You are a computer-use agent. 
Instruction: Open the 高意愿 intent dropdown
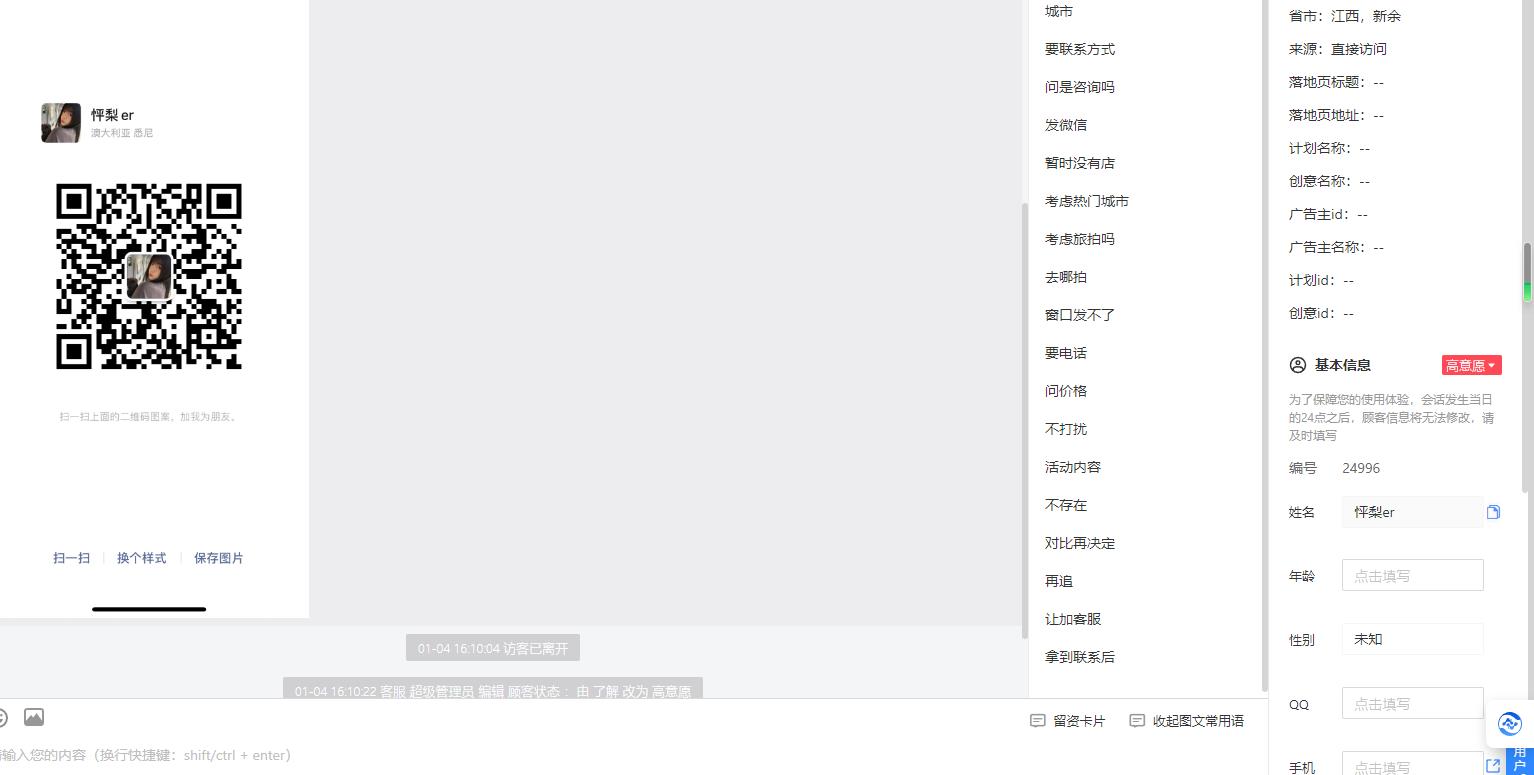tap(1471, 366)
